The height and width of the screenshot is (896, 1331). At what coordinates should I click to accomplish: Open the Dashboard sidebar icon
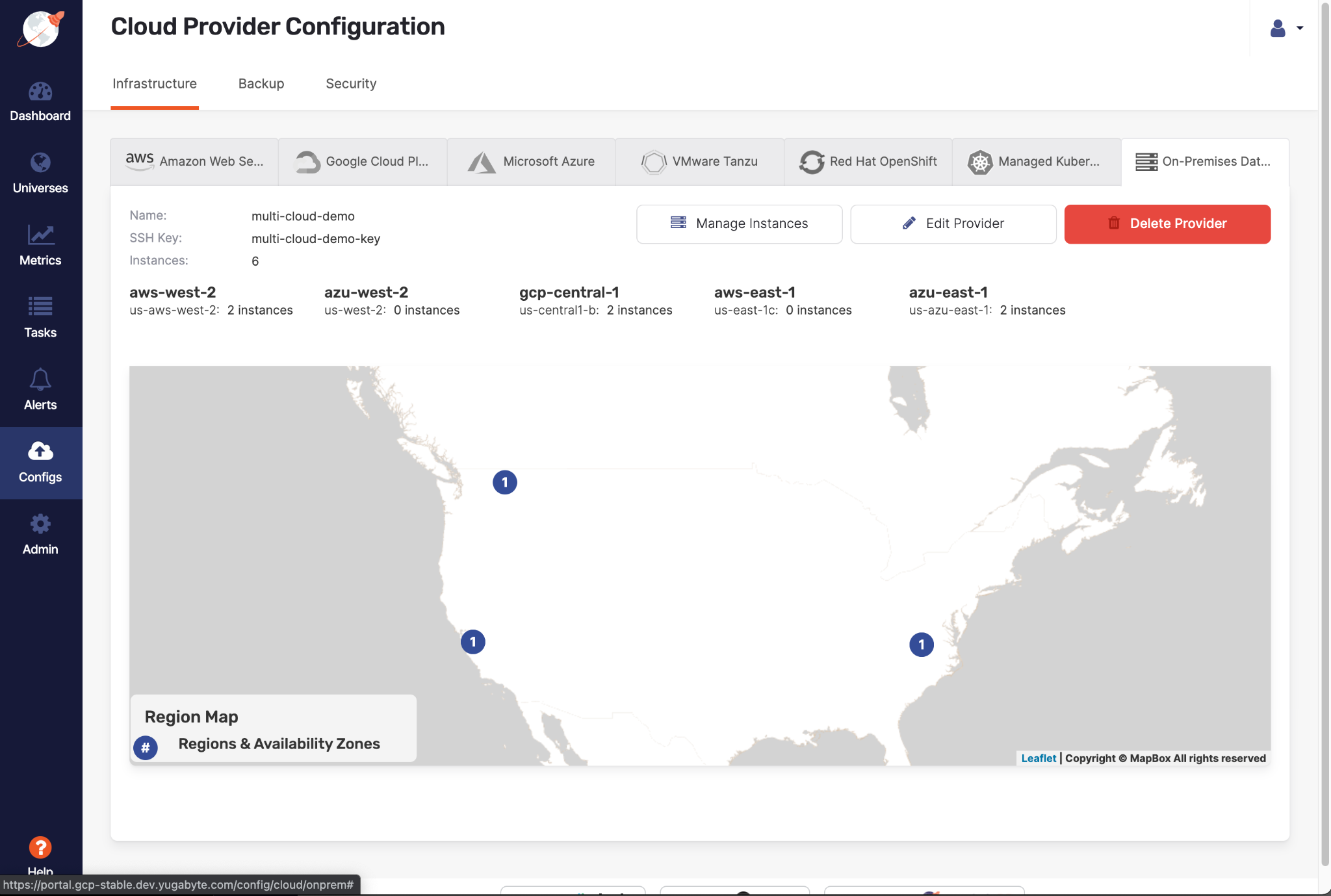(40, 92)
